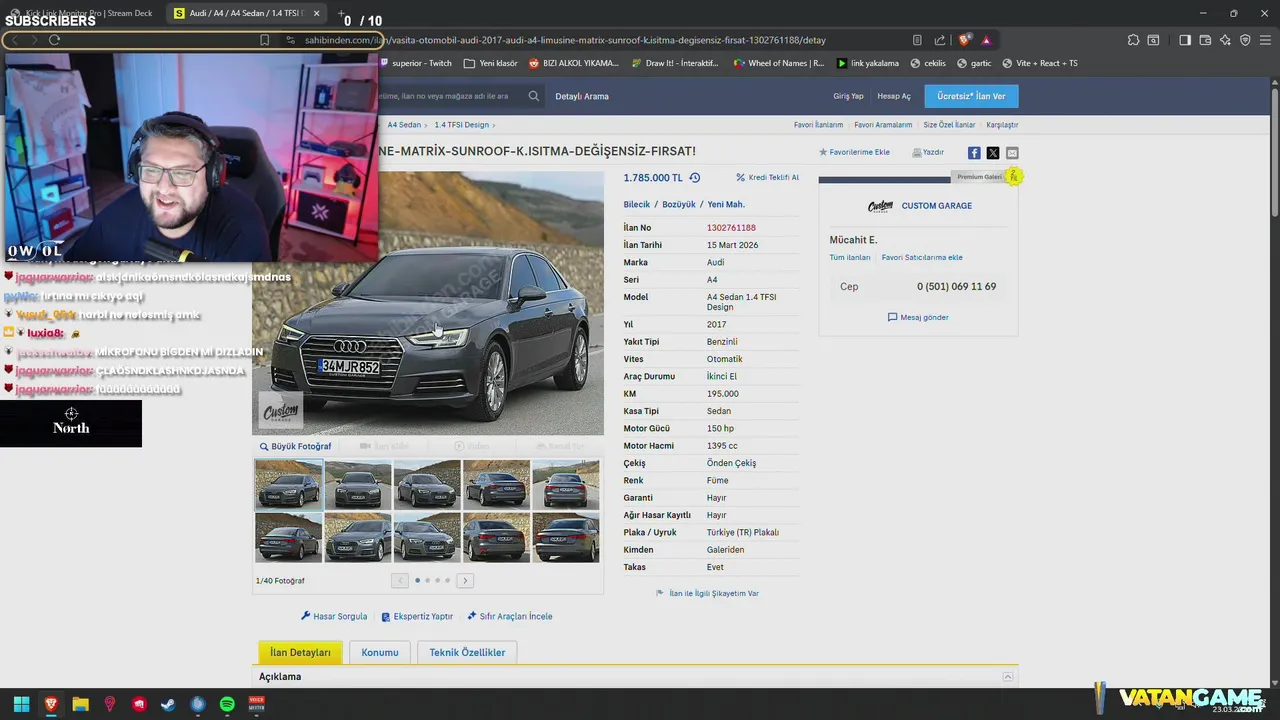Toggle the browser sidebar panel icon
This screenshot has width=1280, height=720.
[1185, 40]
